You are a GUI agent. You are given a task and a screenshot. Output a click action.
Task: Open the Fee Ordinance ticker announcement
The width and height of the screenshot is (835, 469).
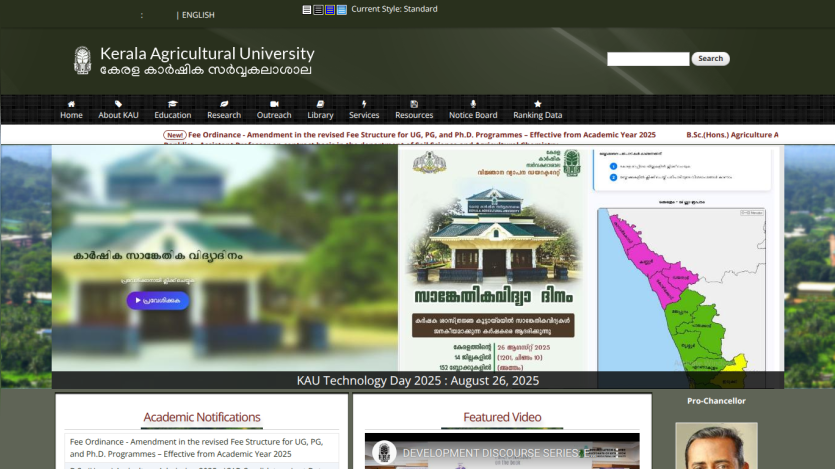tap(422, 135)
